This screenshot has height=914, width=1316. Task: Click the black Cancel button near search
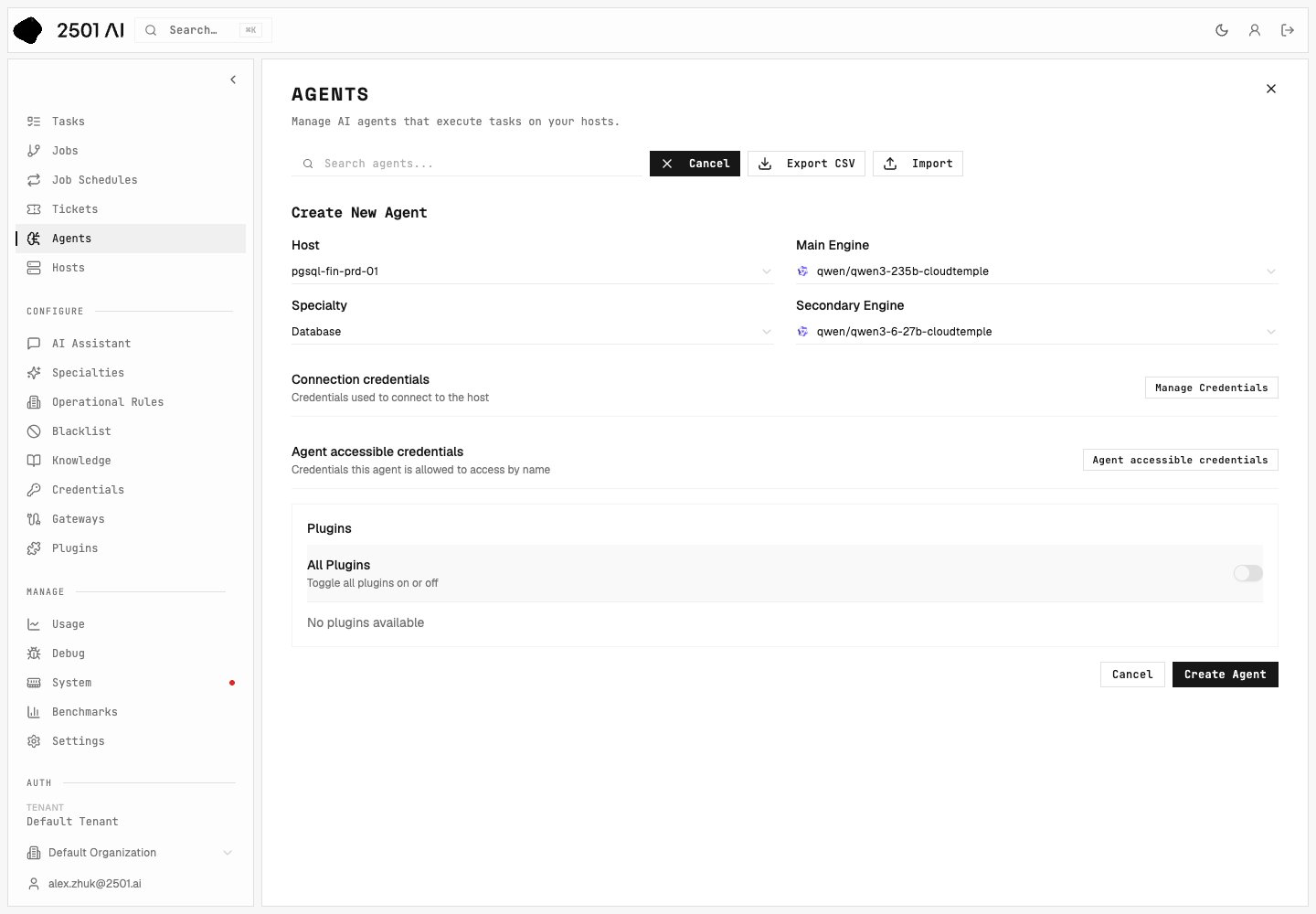(695, 164)
